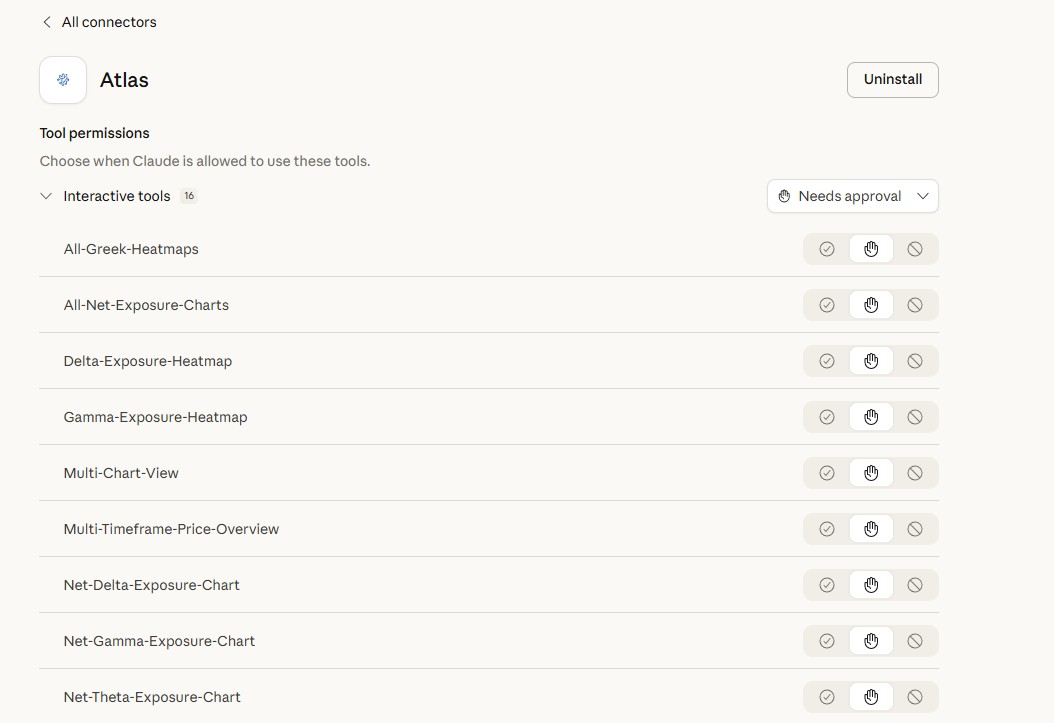Block the Multi-Timeframe-Price-Overview tool
The height and width of the screenshot is (723, 1054).
point(915,529)
